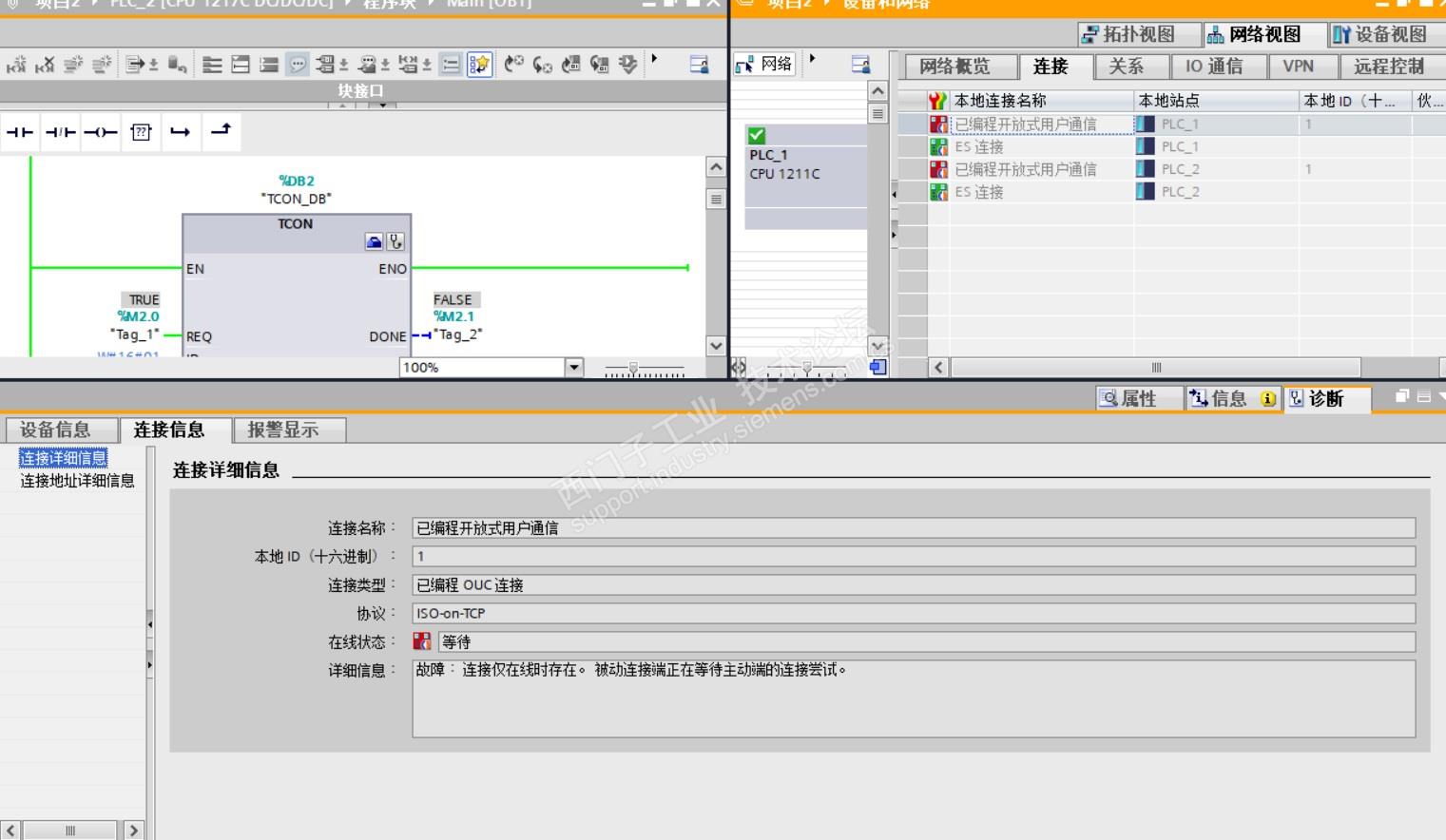Expand the network view toolbar overflow arrow
This screenshot has height=840, width=1446.
tap(812, 59)
